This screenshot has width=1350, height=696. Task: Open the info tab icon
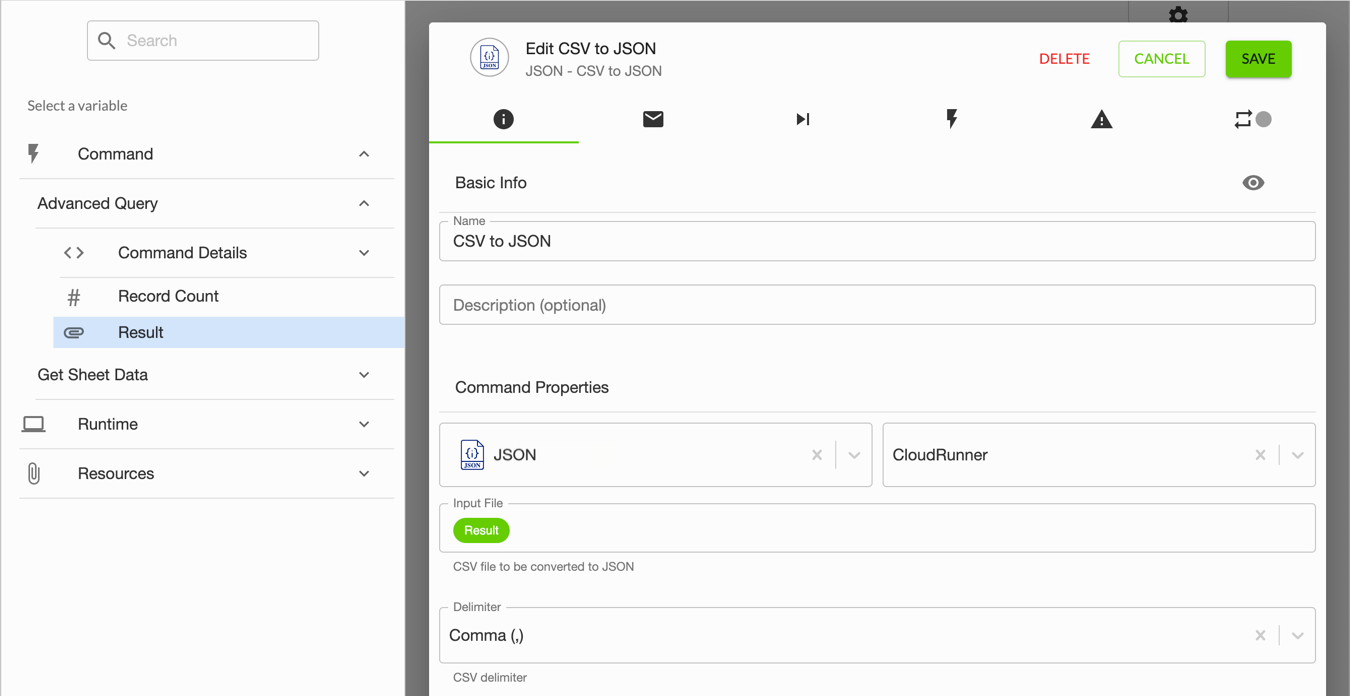pyautogui.click(x=503, y=119)
